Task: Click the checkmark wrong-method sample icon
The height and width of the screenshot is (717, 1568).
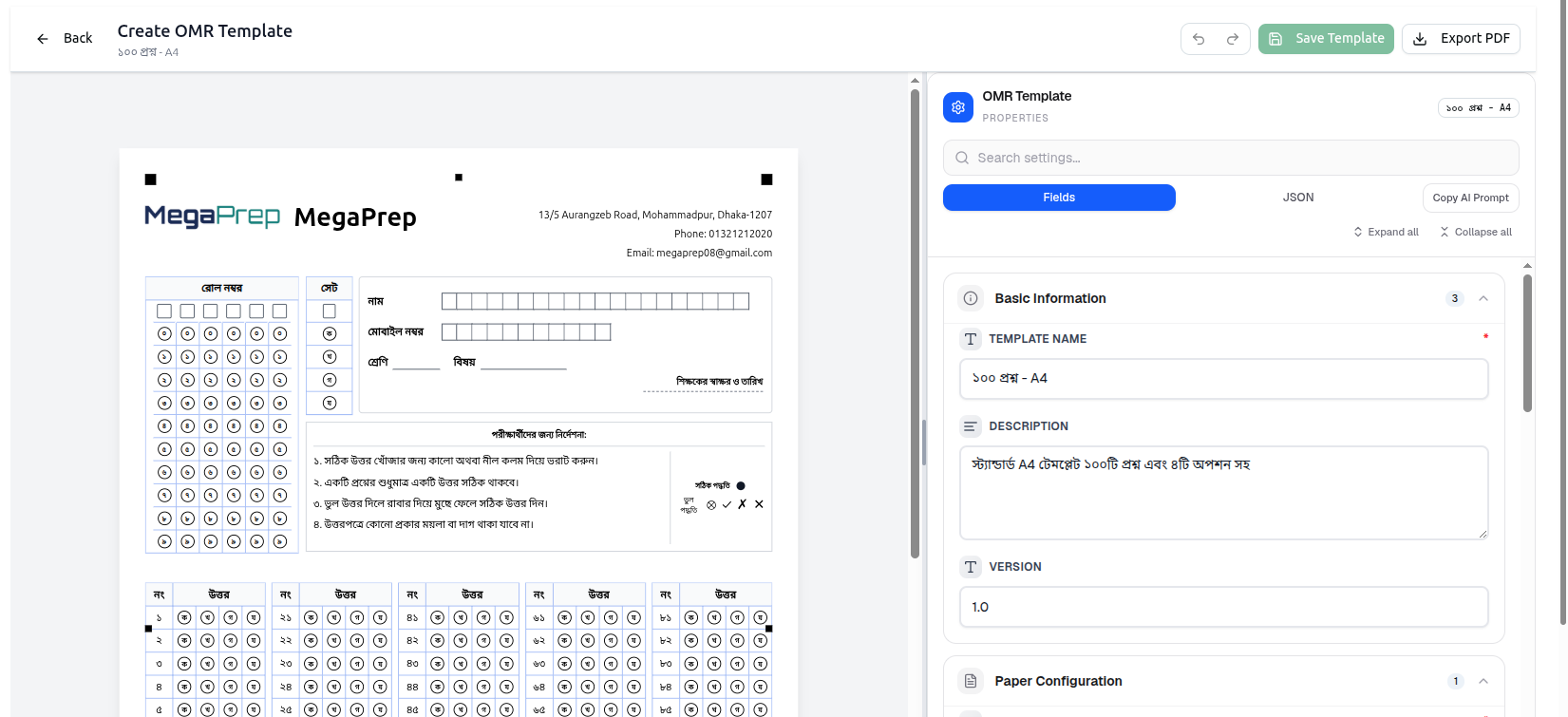Action: [x=727, y=504]
